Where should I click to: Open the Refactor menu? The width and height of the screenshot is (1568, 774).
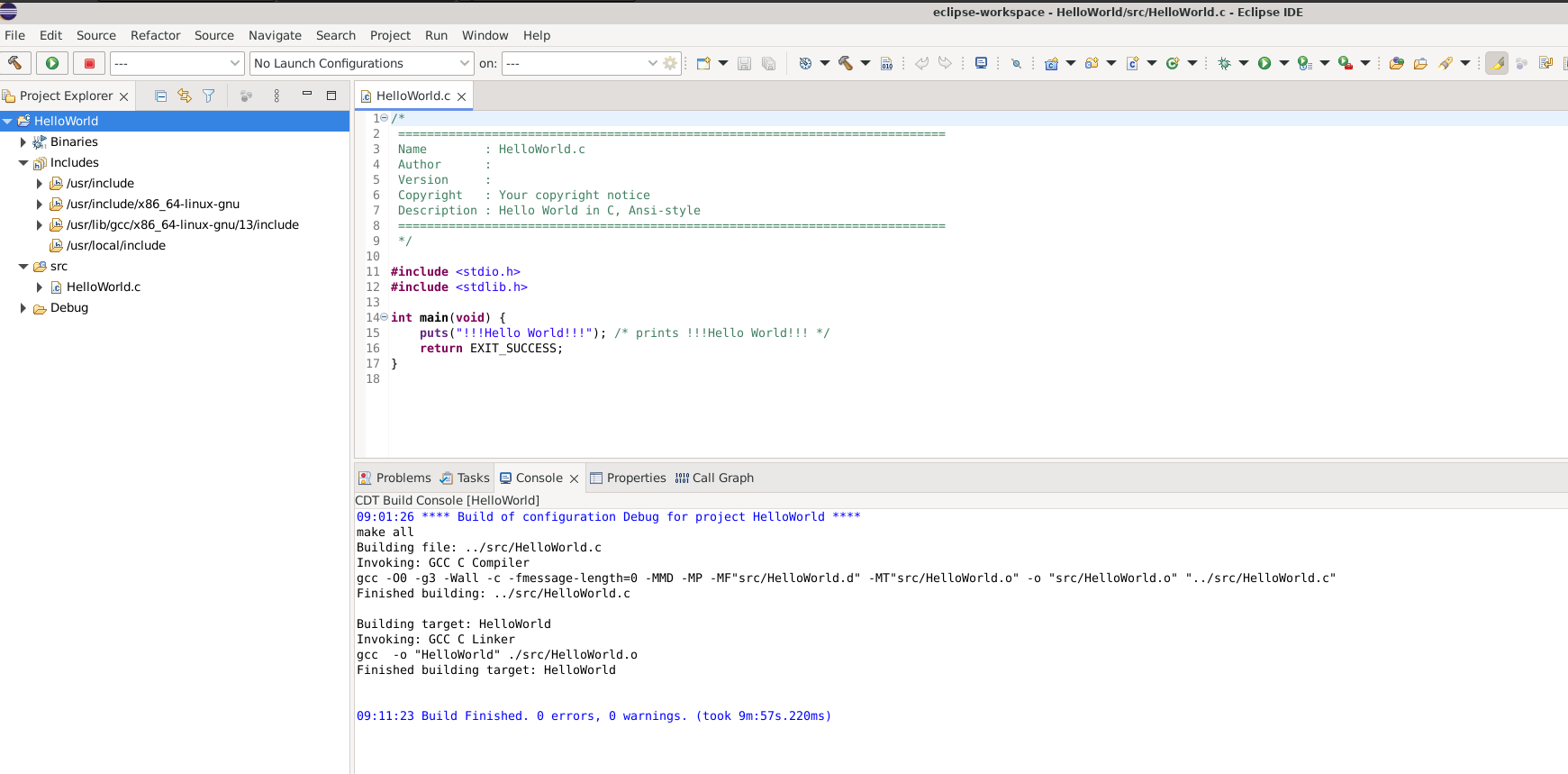[155, 35]
